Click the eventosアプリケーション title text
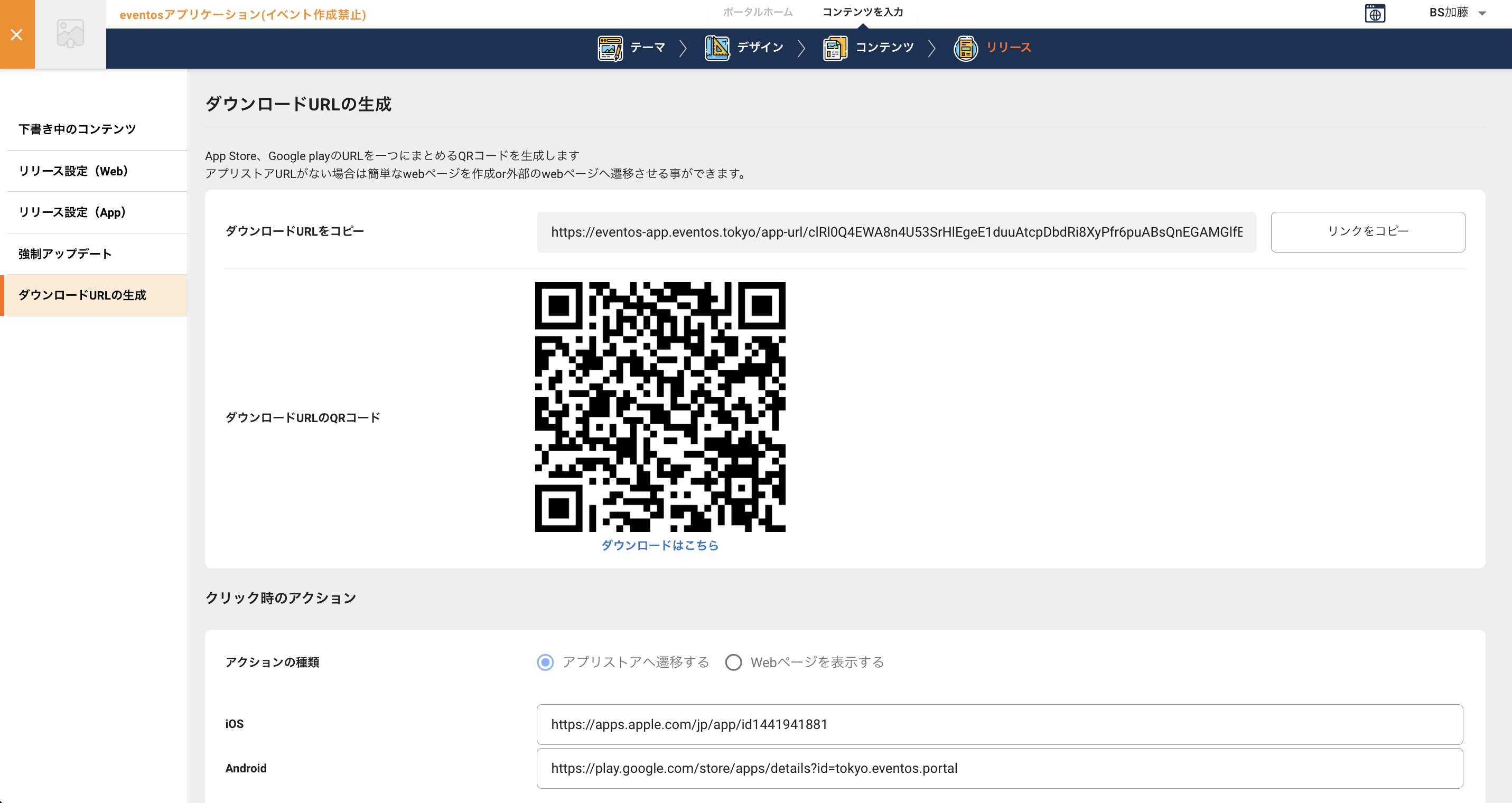The width and height of the screenshot is (1512, 803). pyautogui.click(x=242, y=15)
